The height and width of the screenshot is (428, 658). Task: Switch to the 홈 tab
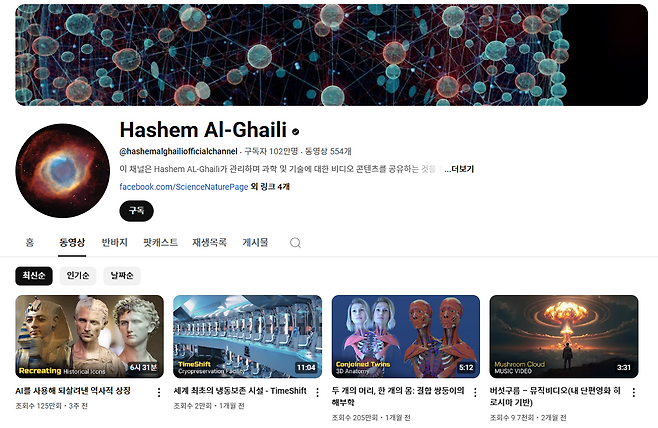30,242
